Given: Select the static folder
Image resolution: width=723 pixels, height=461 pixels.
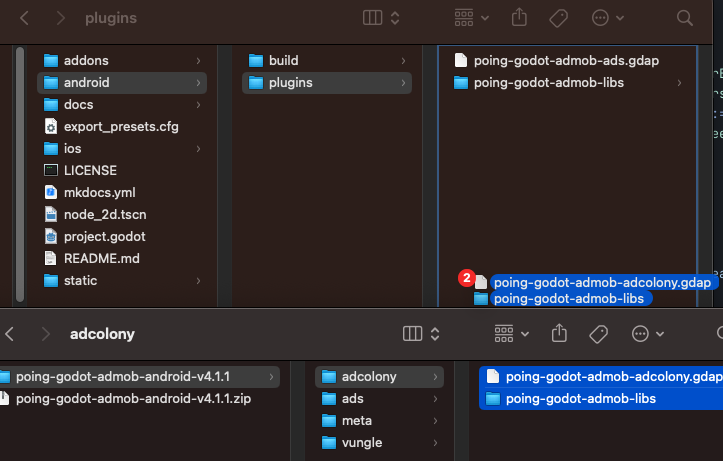Looking at the screenshot, I should pyautogui.click(x=122, y=280).
